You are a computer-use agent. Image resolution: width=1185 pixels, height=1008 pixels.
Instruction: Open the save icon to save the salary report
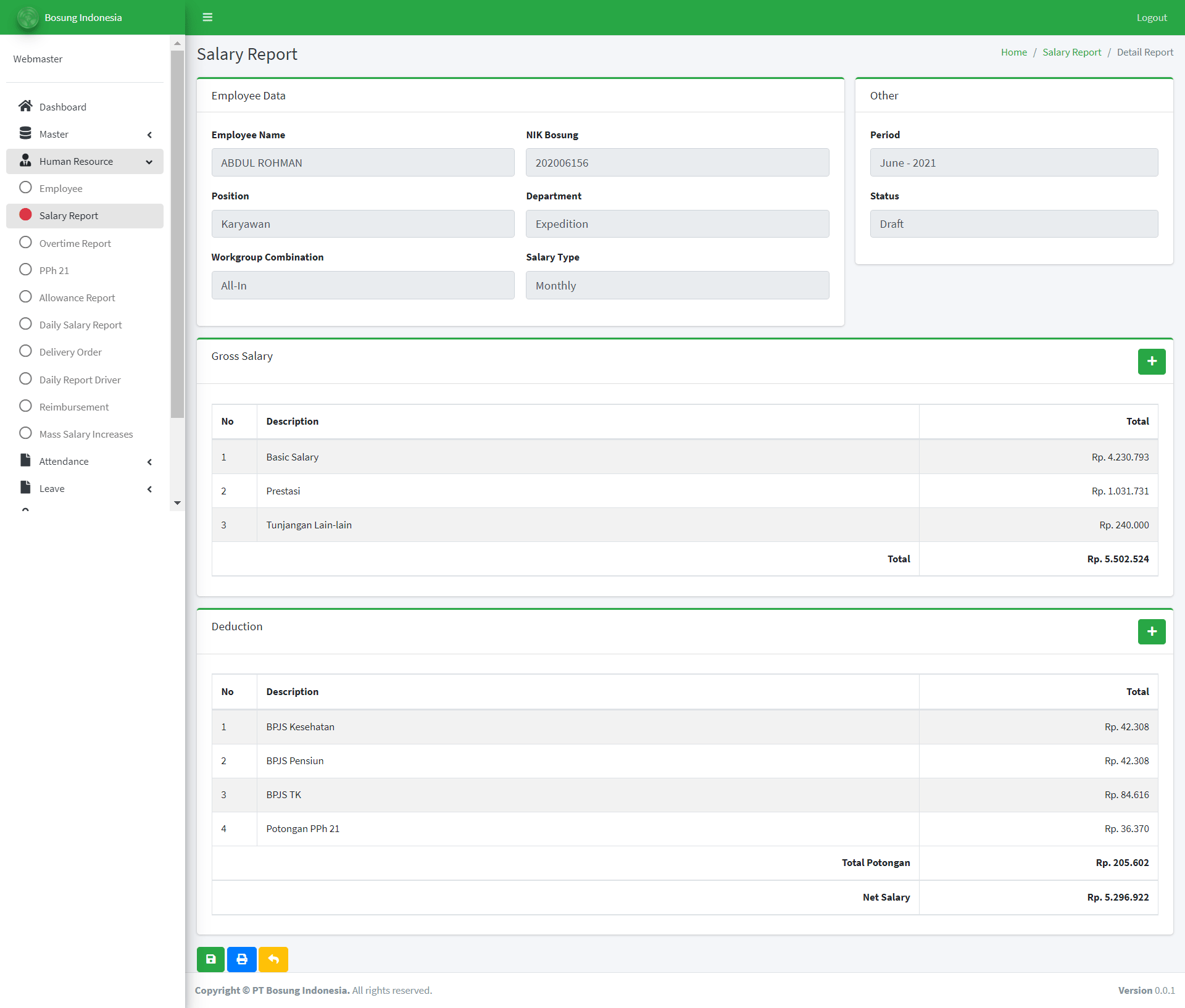pos(210,959)
